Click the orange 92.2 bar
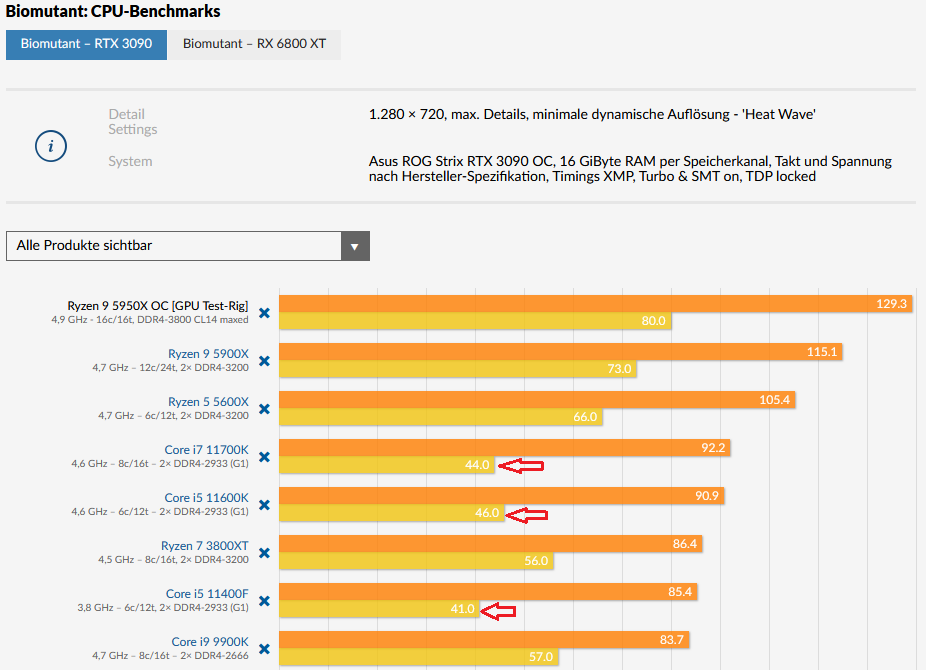This screenshot has width=926, height=670. (x=505, y=447)
